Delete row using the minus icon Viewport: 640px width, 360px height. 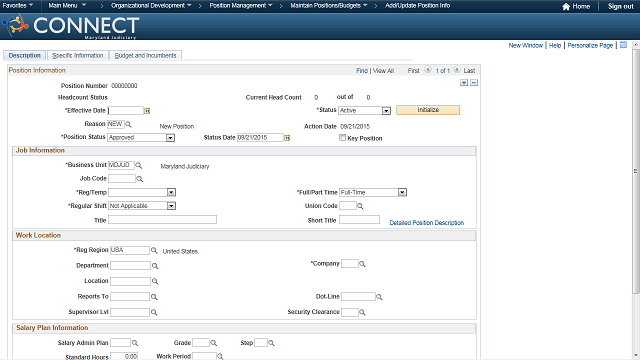point(474,82)
